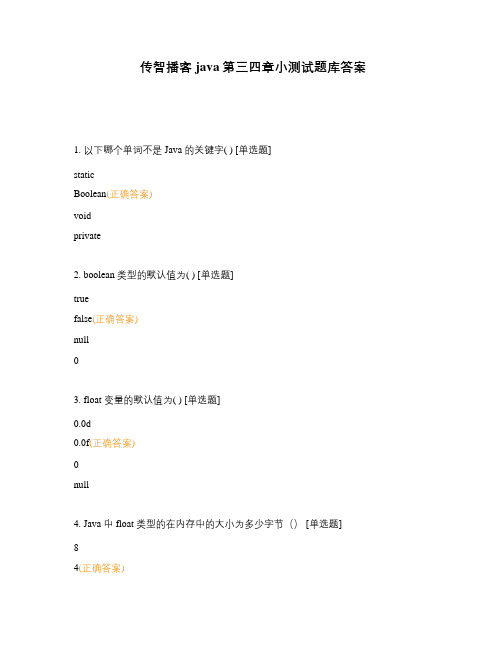This screenshot has height=649, width=502.
Task: Click the orange correct-answer label beside Boolean
Action: click(130, 194)
